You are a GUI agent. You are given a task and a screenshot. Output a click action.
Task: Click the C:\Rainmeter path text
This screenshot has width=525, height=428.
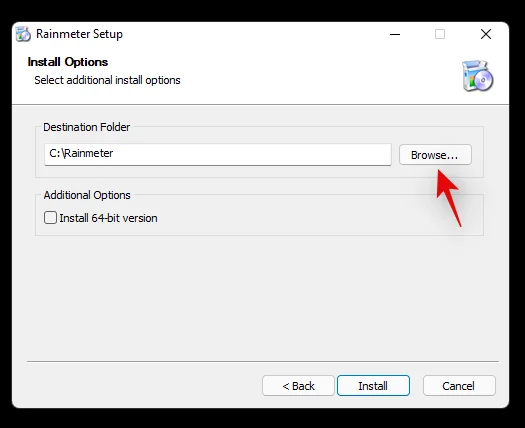(x=81, y=153)
